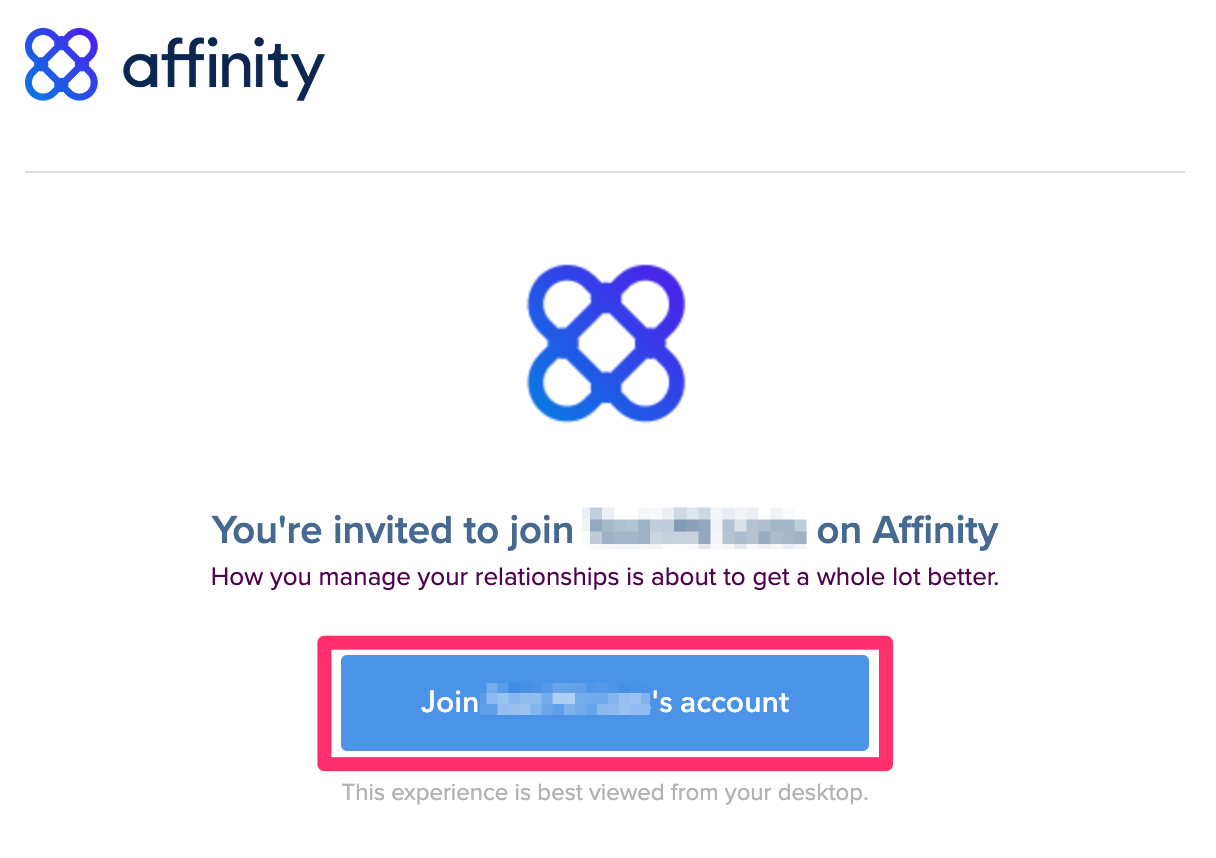Click the blue-gradient Affinity mark in the email body
The width and height of the screenshot is (1216, 858).
click(x=605, y=343)
